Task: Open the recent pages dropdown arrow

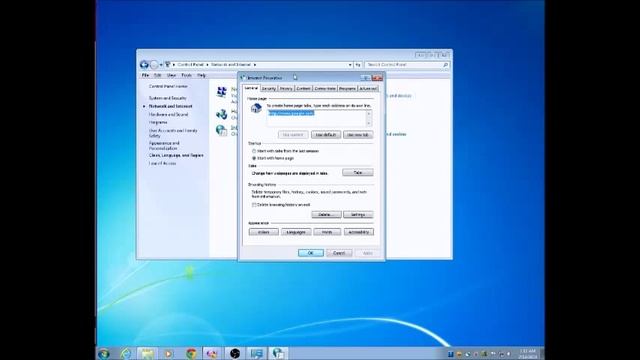Action: [x=161, y=64]
